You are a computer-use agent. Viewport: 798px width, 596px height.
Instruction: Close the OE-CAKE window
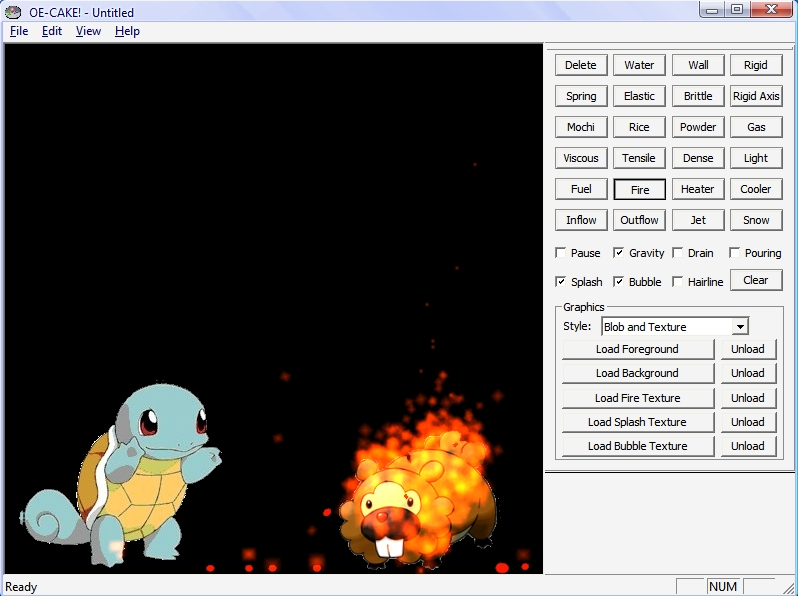(x=771, y=10)
